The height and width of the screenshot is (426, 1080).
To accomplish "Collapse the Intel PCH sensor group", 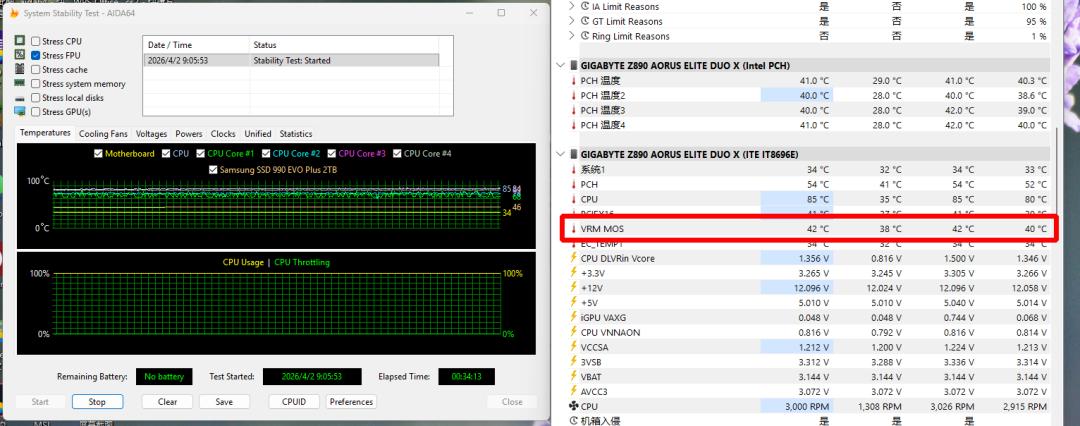I will [561, 65].
